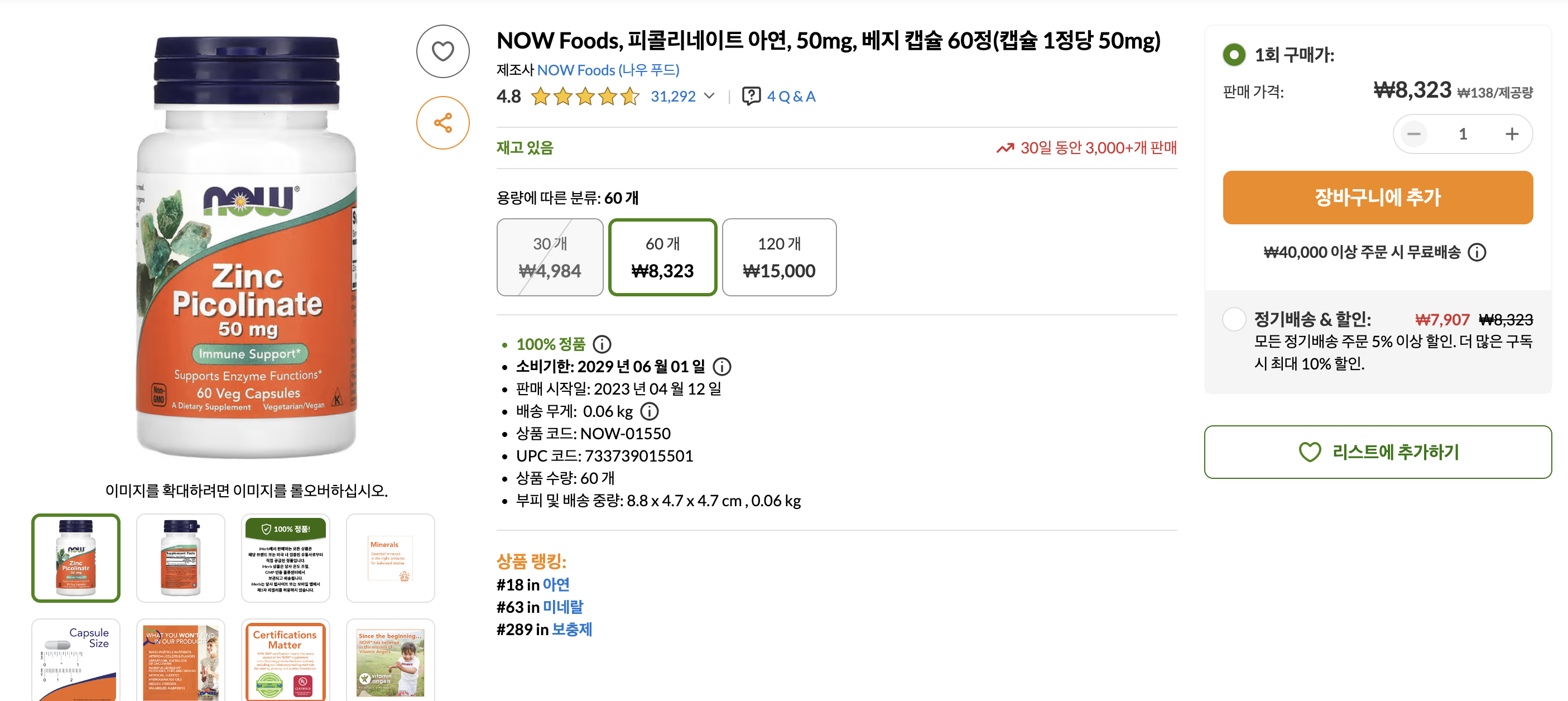1568x701 pixels.
Task: Decrease quantity with the minus button
Action: click(1413, 134)
